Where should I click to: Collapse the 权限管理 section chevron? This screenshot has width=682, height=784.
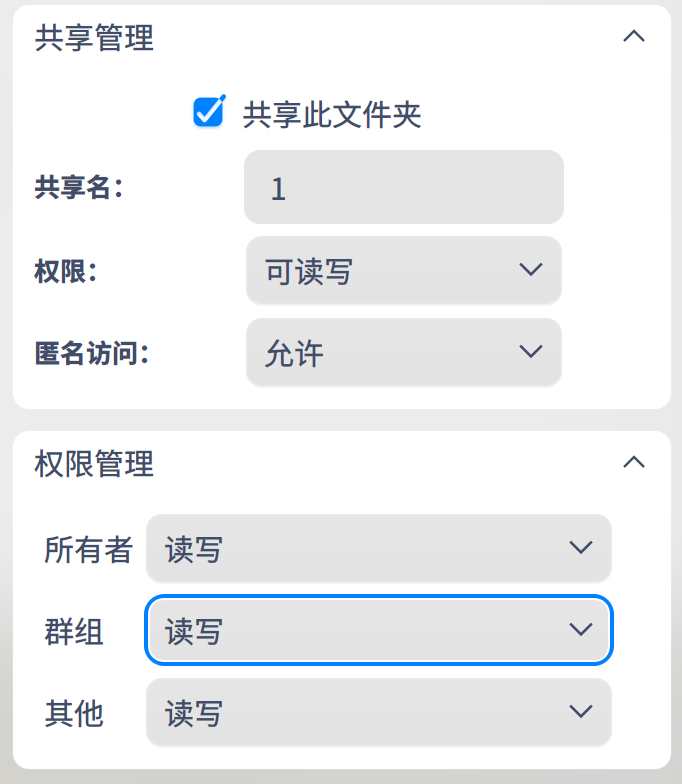[633, 462]
